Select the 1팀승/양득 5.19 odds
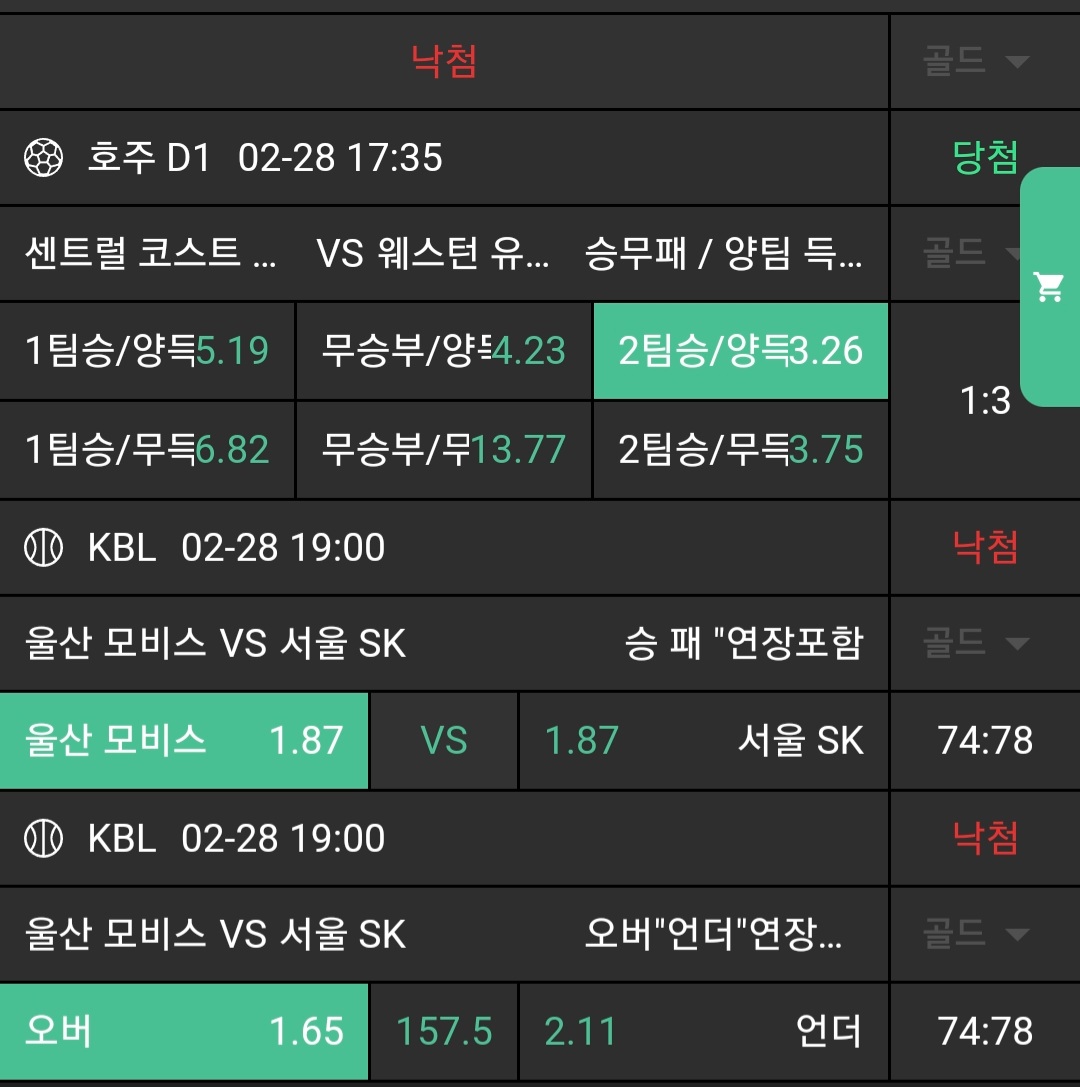Image resolution: width=1080 pixels, height=1087 pixels. pyautogui.click(x=147, y=351)
